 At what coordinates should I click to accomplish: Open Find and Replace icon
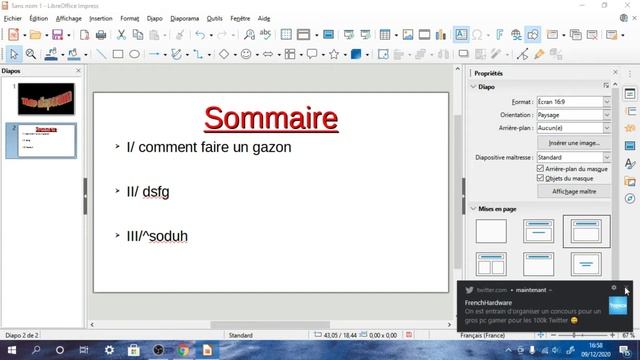pyautogui.click(x=249, y=35)
